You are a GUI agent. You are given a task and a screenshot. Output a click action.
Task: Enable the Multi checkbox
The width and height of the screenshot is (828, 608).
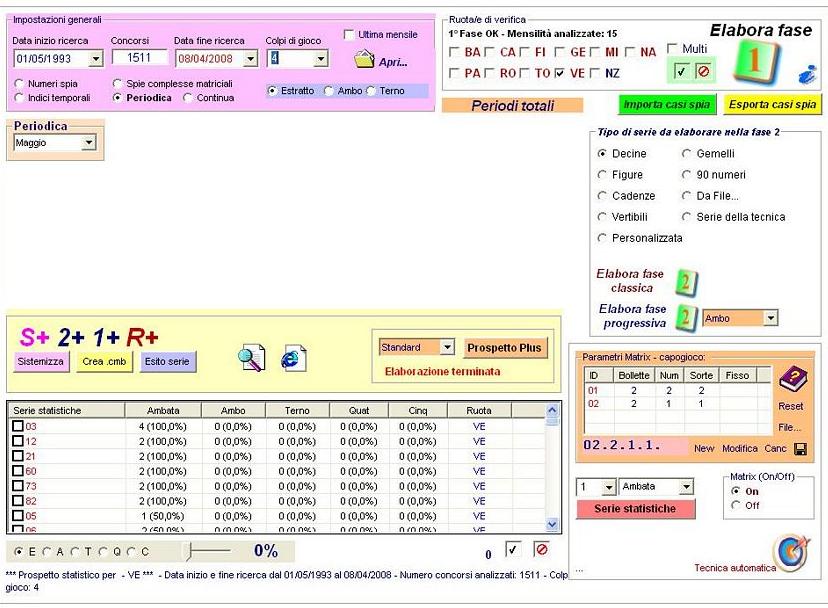[x=672, y=48]
